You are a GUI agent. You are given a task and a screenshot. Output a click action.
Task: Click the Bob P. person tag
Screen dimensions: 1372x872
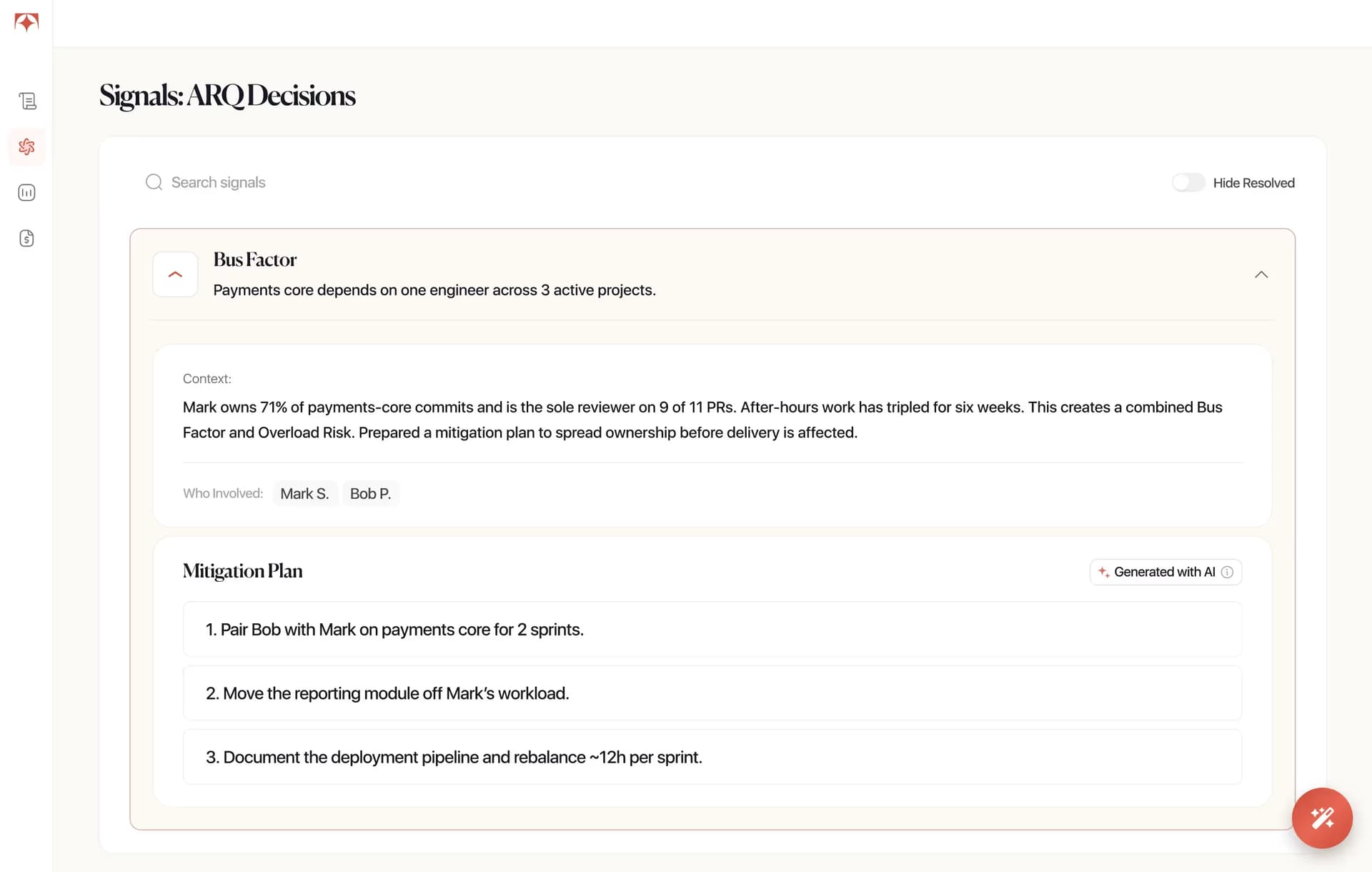[x=370, y=493]
